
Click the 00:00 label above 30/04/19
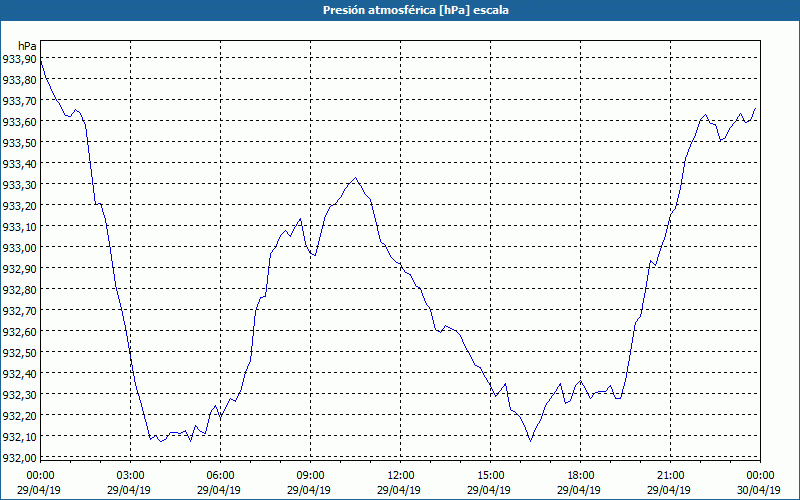[761, 476]
